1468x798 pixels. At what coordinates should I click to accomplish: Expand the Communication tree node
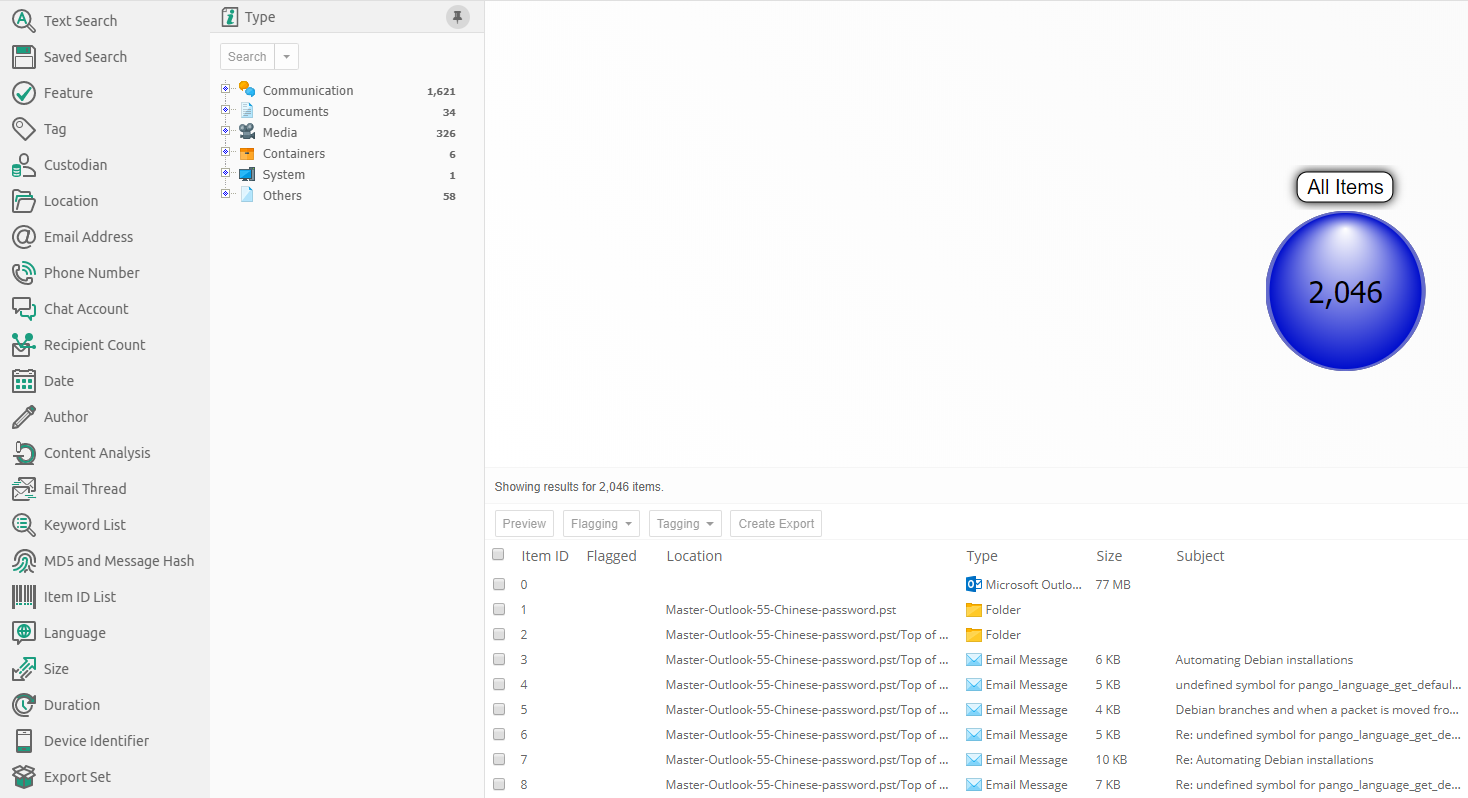[226, 89]
